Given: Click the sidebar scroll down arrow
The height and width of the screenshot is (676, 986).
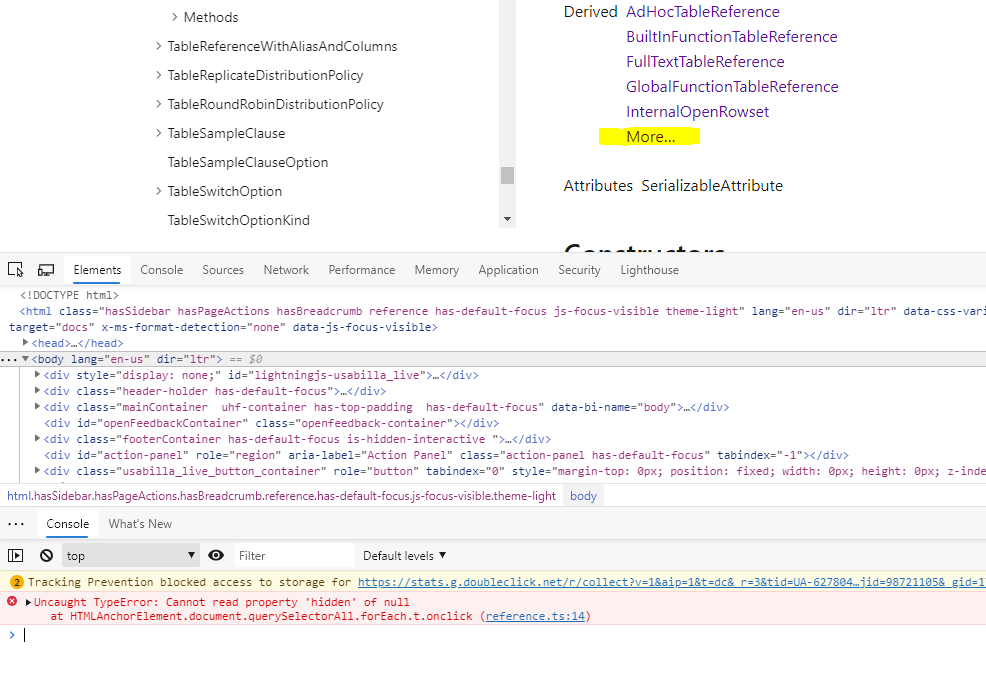Looking at the screenshot, I should click(x=507, y=219).
